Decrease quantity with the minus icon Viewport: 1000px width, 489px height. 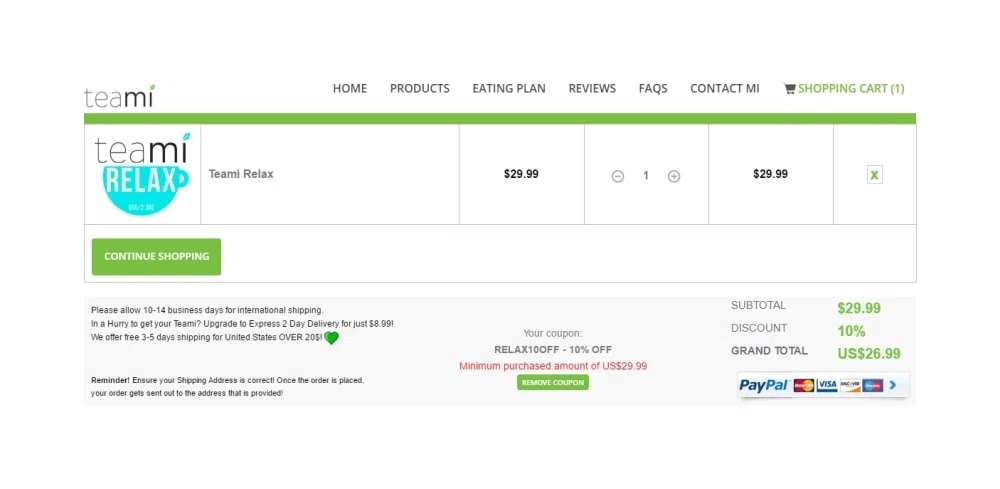click(617, 177)
